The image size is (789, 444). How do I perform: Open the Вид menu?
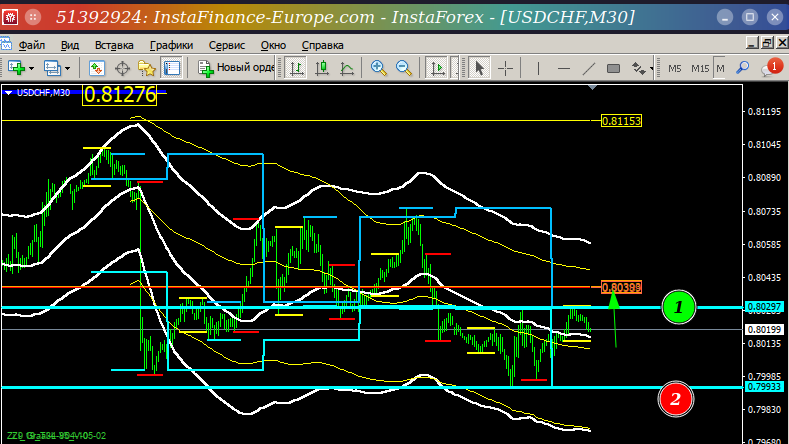coord(70,45)
